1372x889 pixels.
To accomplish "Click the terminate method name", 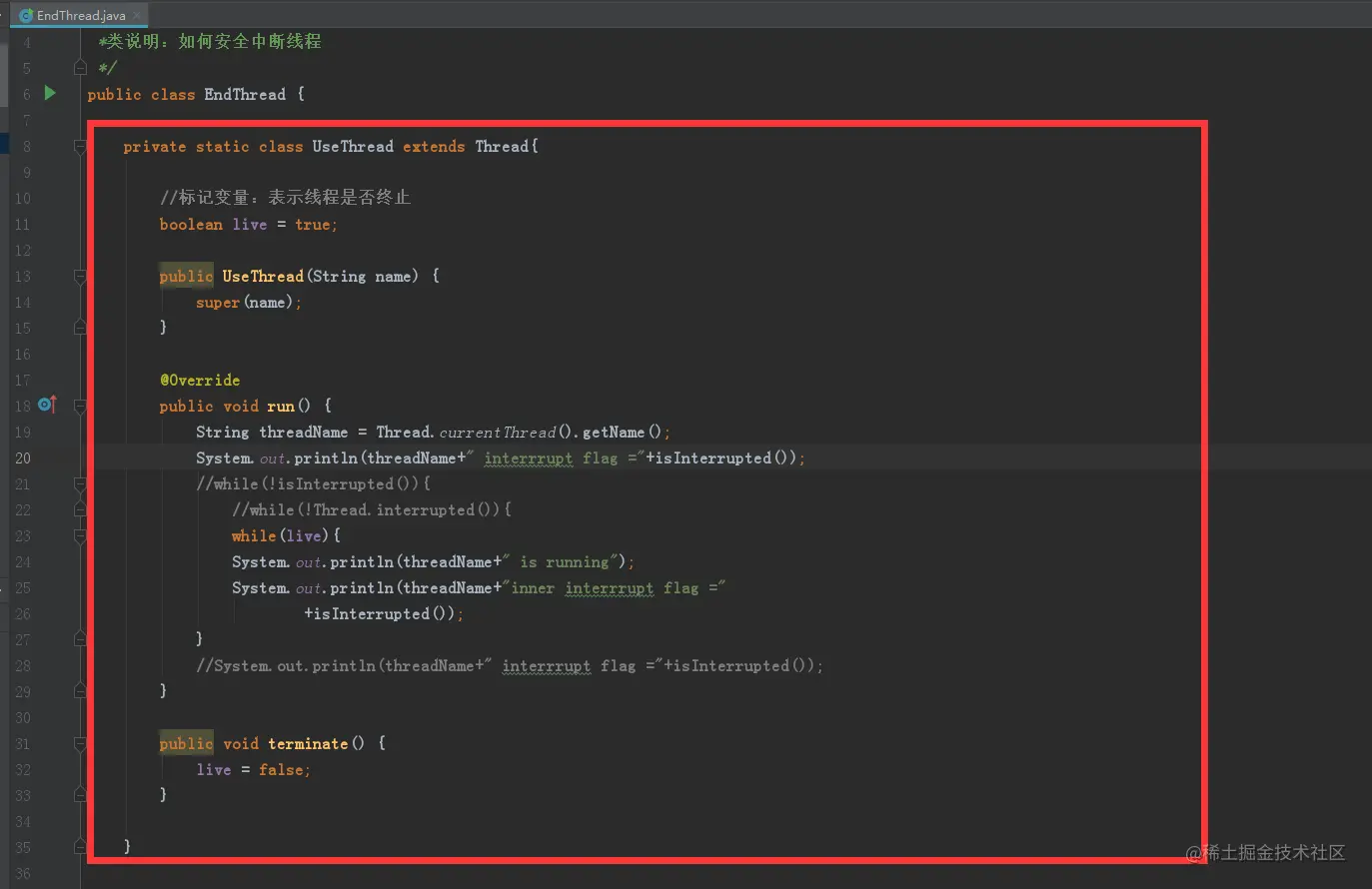I will pyautogui.click(x=308, y=743).
